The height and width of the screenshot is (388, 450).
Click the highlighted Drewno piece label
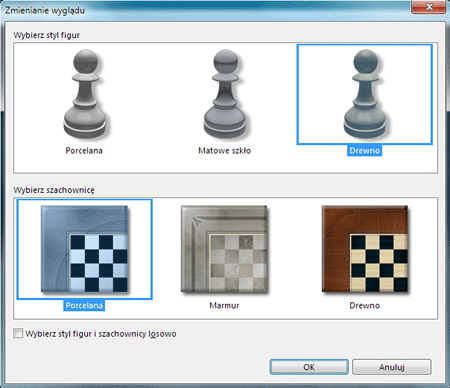(365, 151)
